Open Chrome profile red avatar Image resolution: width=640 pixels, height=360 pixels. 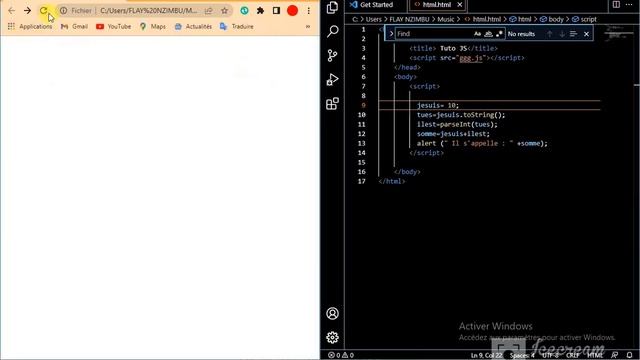[292, 11]
